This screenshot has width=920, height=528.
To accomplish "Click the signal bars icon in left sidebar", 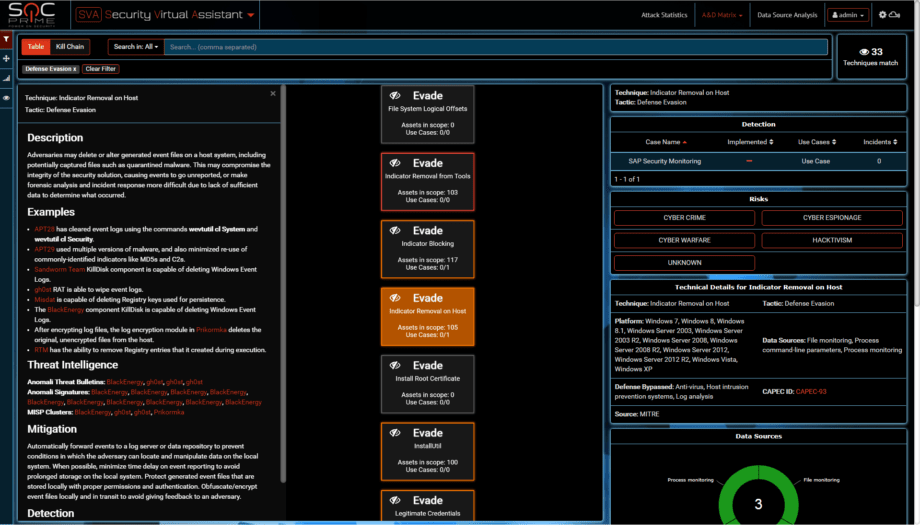I will coord(6,77).
